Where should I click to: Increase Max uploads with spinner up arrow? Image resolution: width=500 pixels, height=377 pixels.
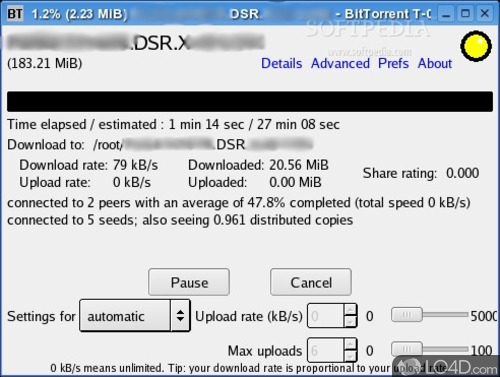pyautogui.click(x=350, y=344)
